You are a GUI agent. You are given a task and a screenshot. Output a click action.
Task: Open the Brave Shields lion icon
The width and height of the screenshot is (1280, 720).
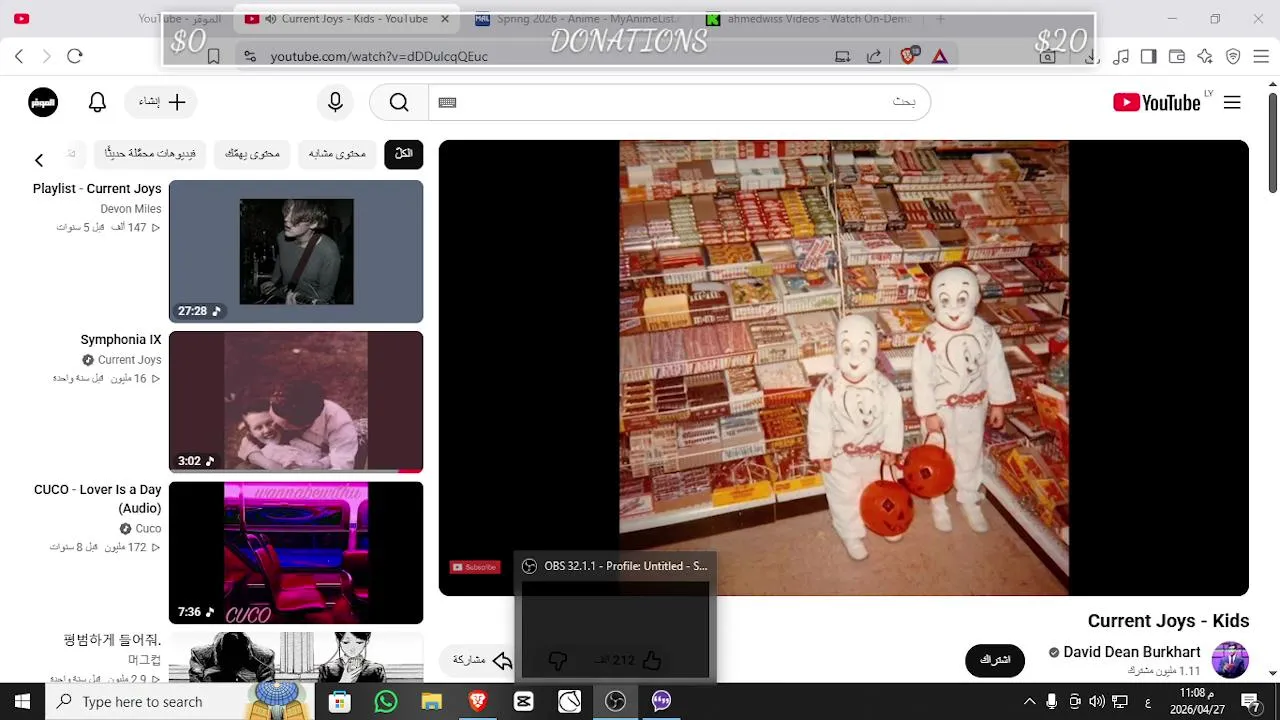click(x=908, y=57)
